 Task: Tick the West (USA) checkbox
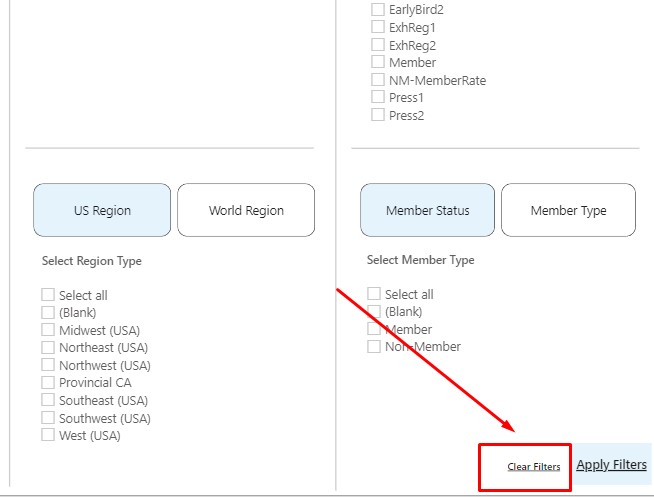(48, 435)
